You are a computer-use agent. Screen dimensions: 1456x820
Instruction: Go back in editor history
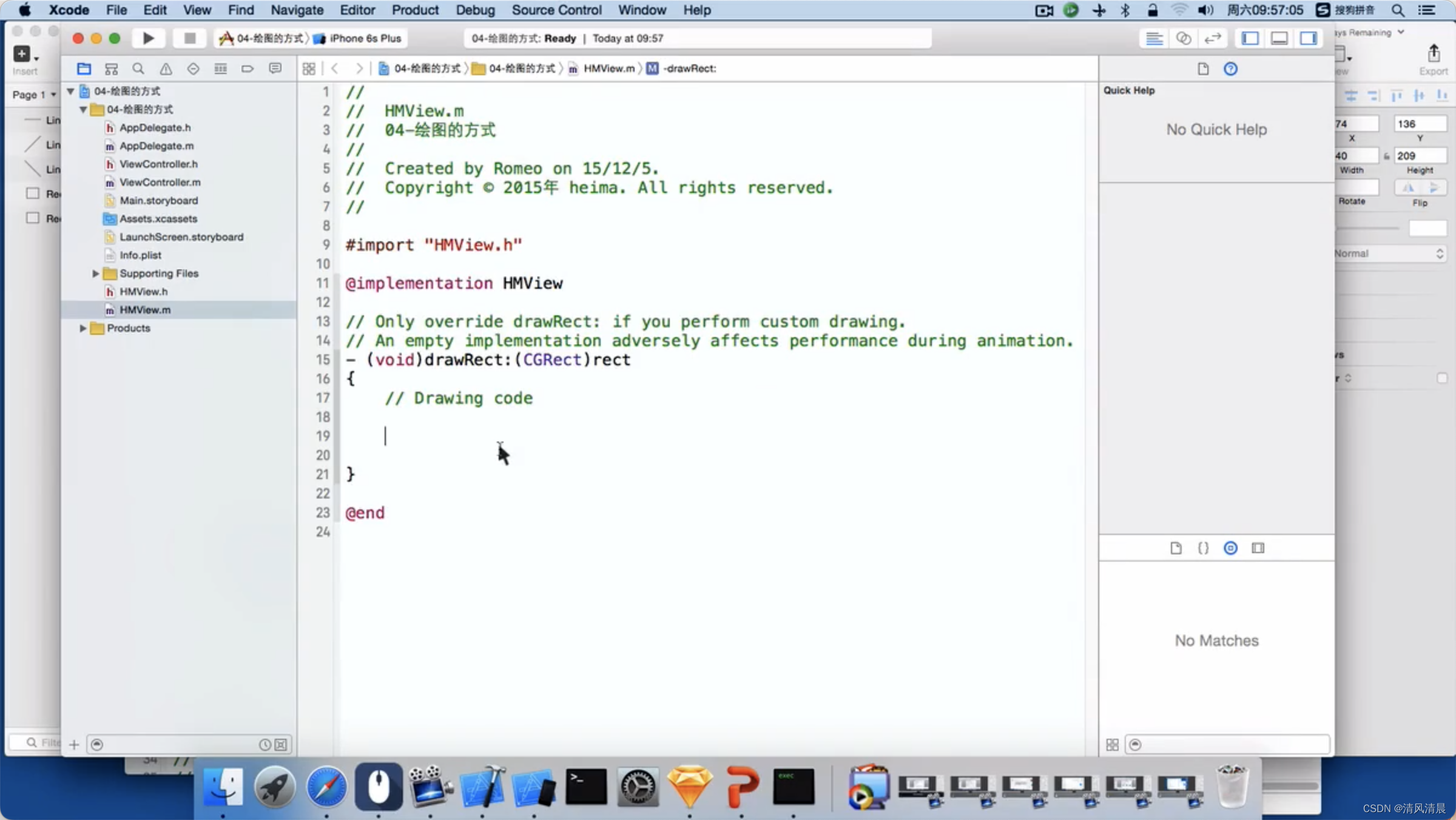click(x=335, y=69)
